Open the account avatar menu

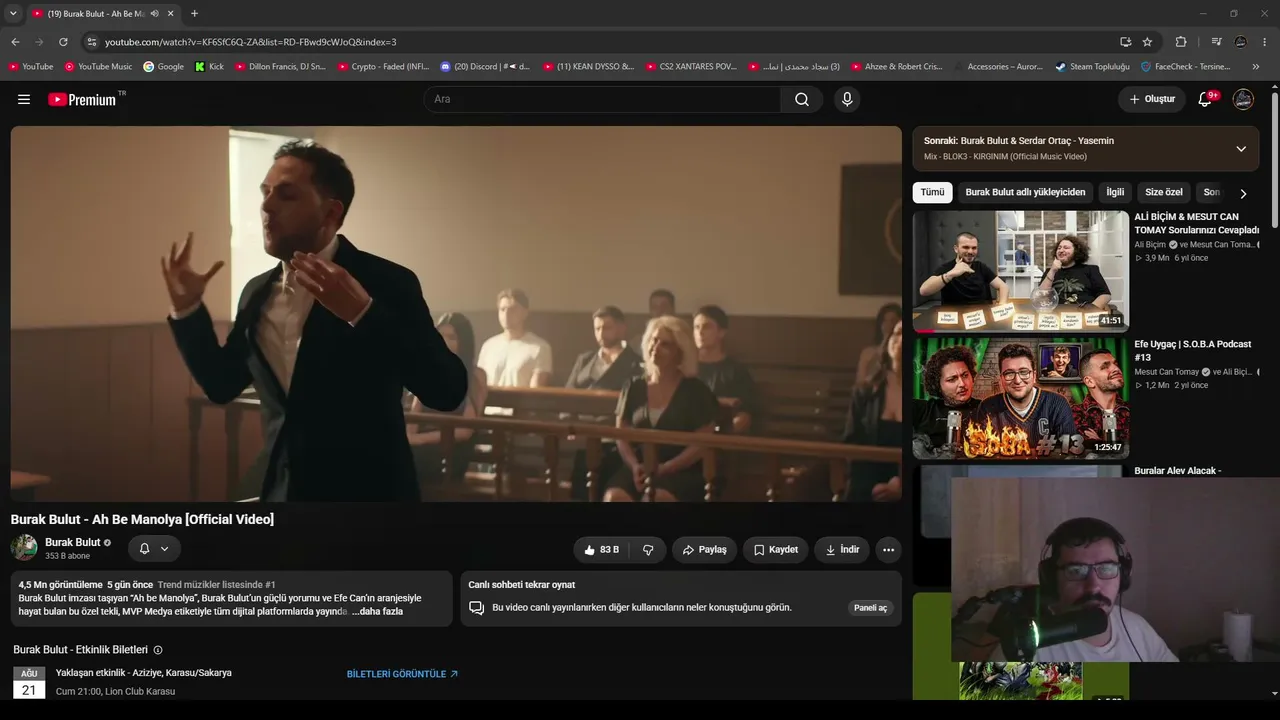point(1243,99)
